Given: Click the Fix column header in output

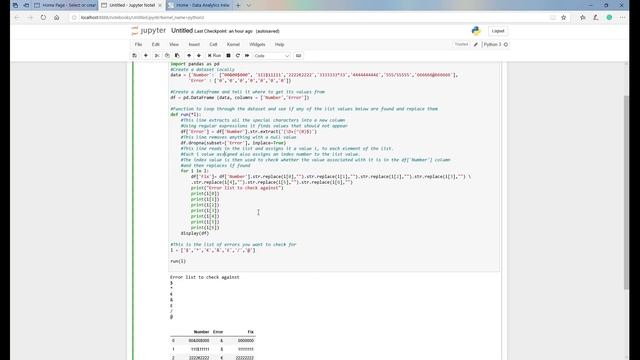Looking at the screenshot, I should point(251,332).
